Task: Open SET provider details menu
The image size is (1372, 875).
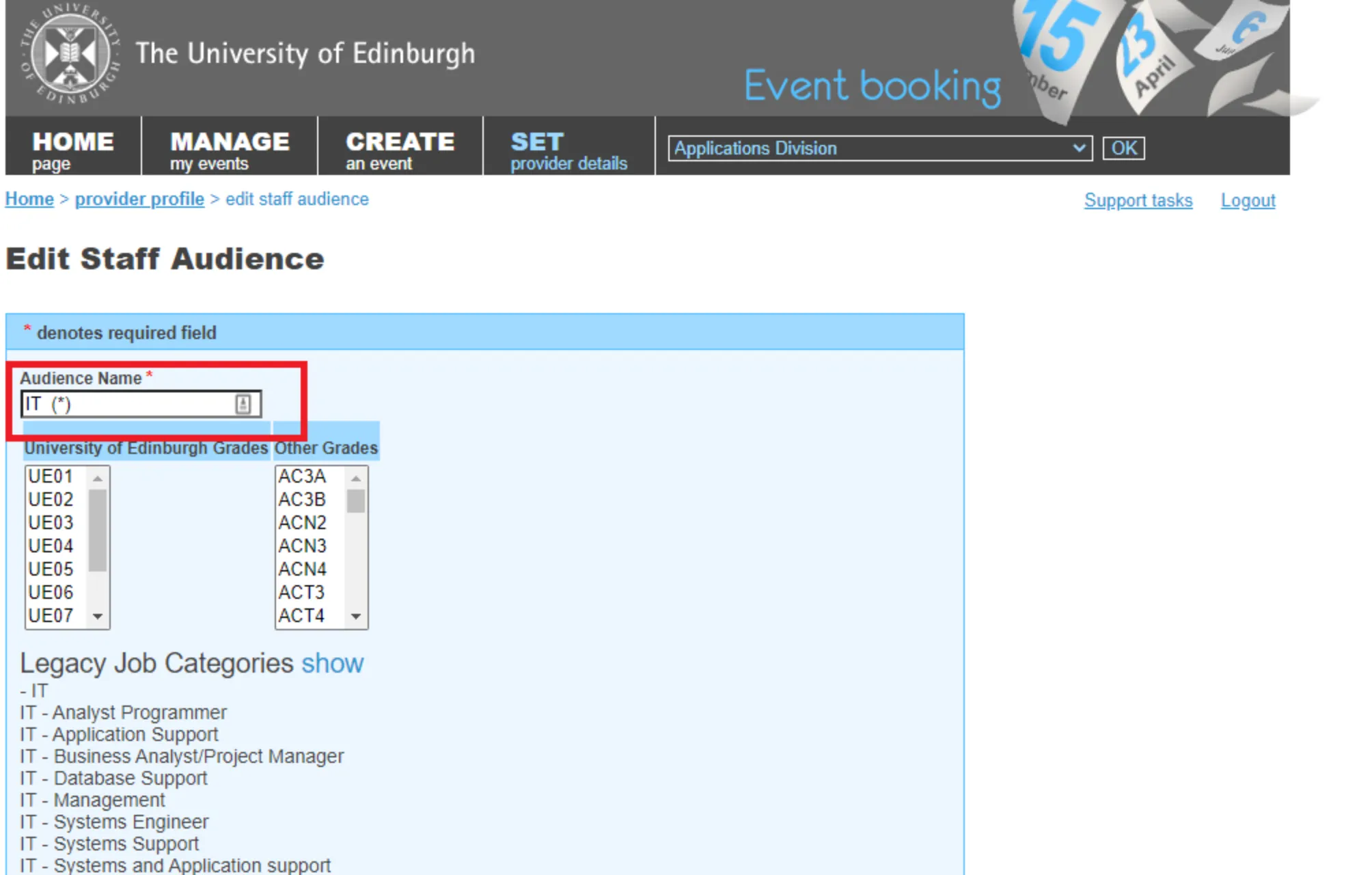Action: tap(568, 150)
